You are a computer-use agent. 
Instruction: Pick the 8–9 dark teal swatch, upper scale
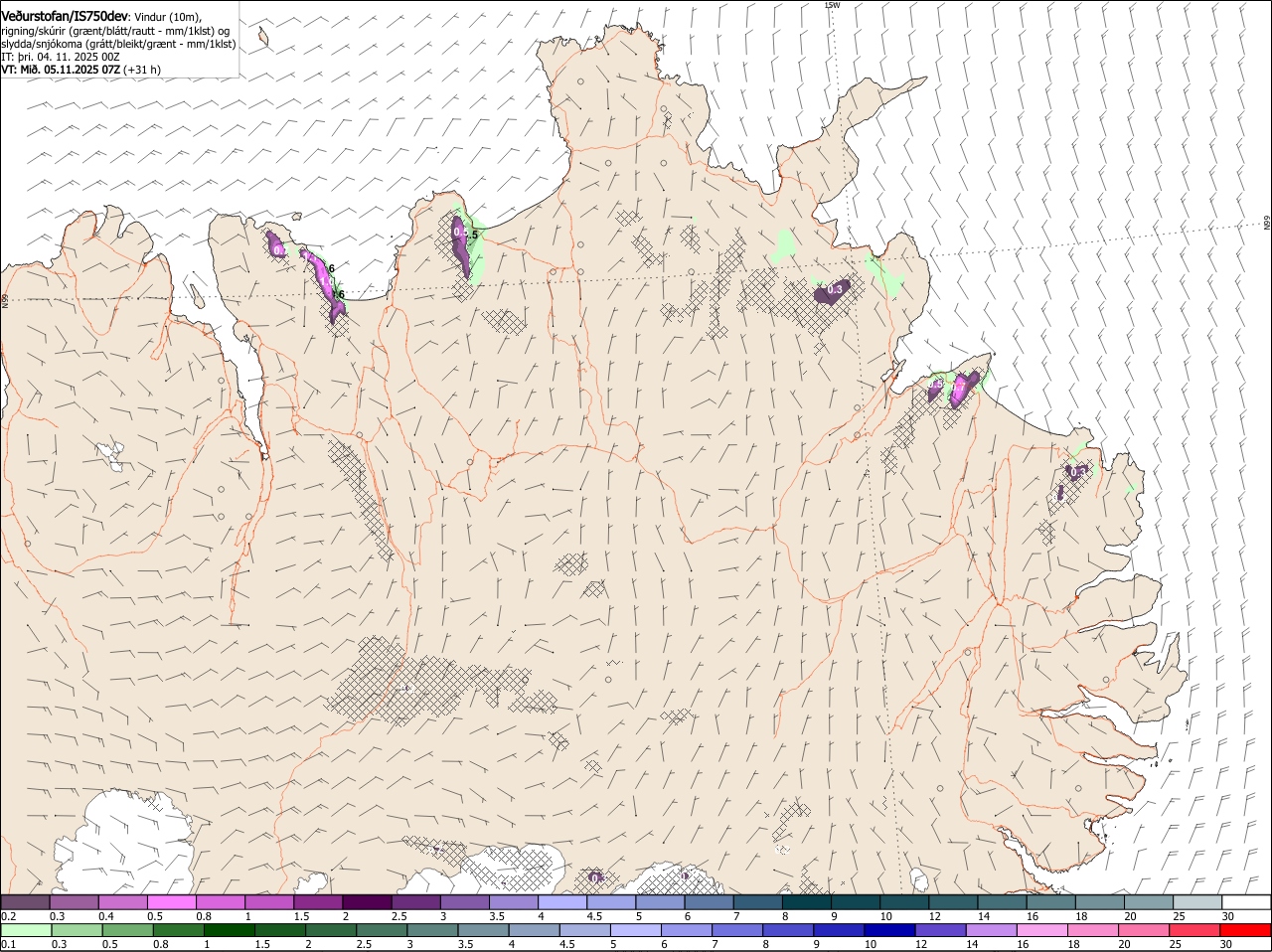click(807, 902)
